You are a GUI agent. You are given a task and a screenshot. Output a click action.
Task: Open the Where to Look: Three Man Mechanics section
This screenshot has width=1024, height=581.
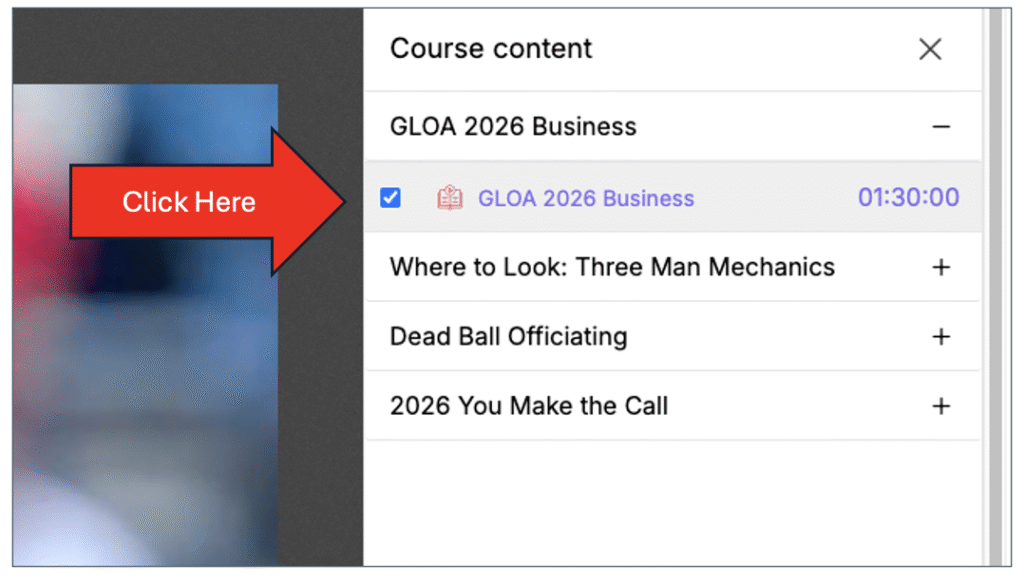pos(612,267)
